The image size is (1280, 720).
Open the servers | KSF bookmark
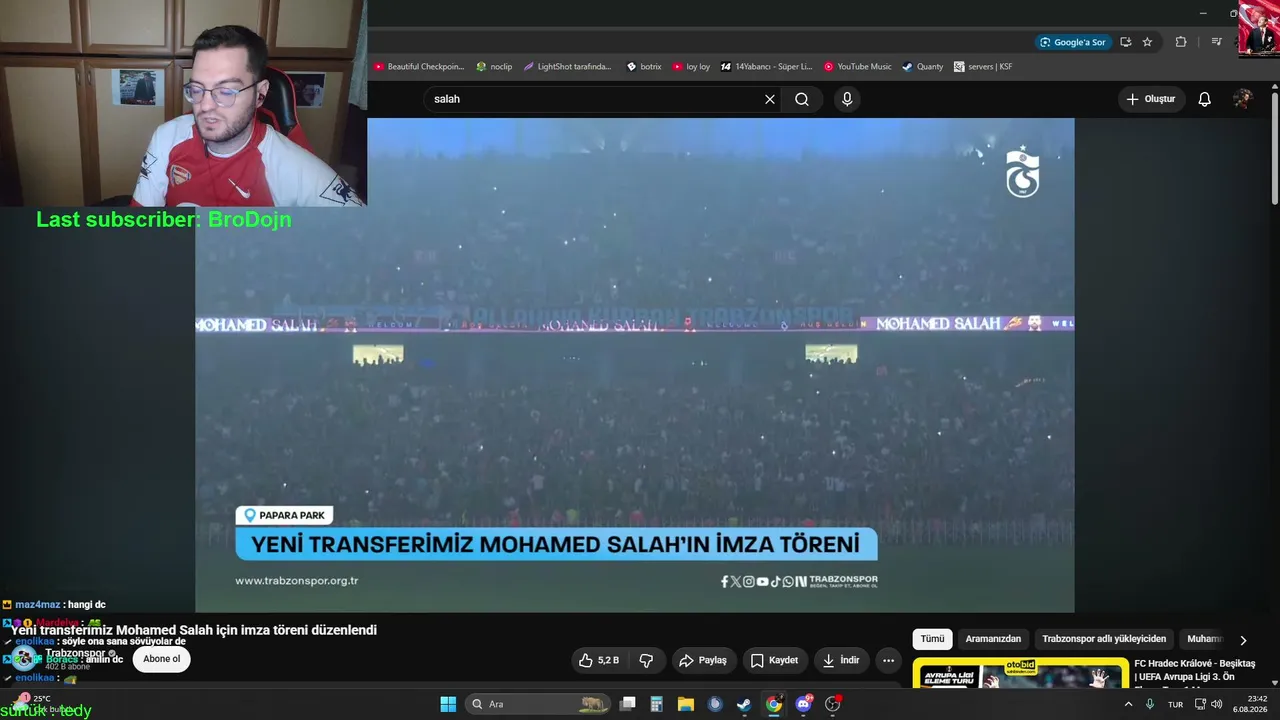tap(983, 67)
